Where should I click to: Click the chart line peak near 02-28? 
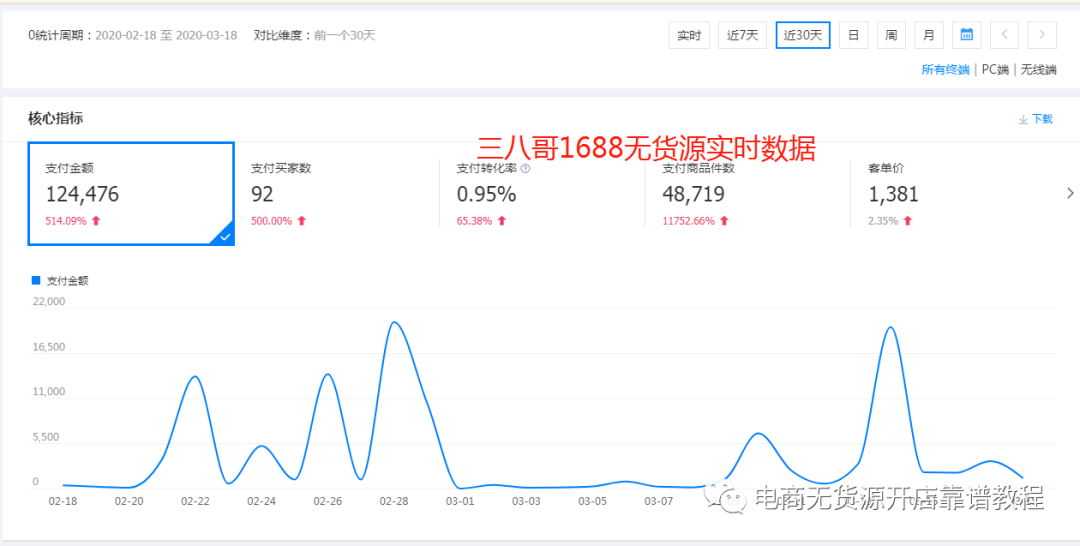[x=393, y=322]
